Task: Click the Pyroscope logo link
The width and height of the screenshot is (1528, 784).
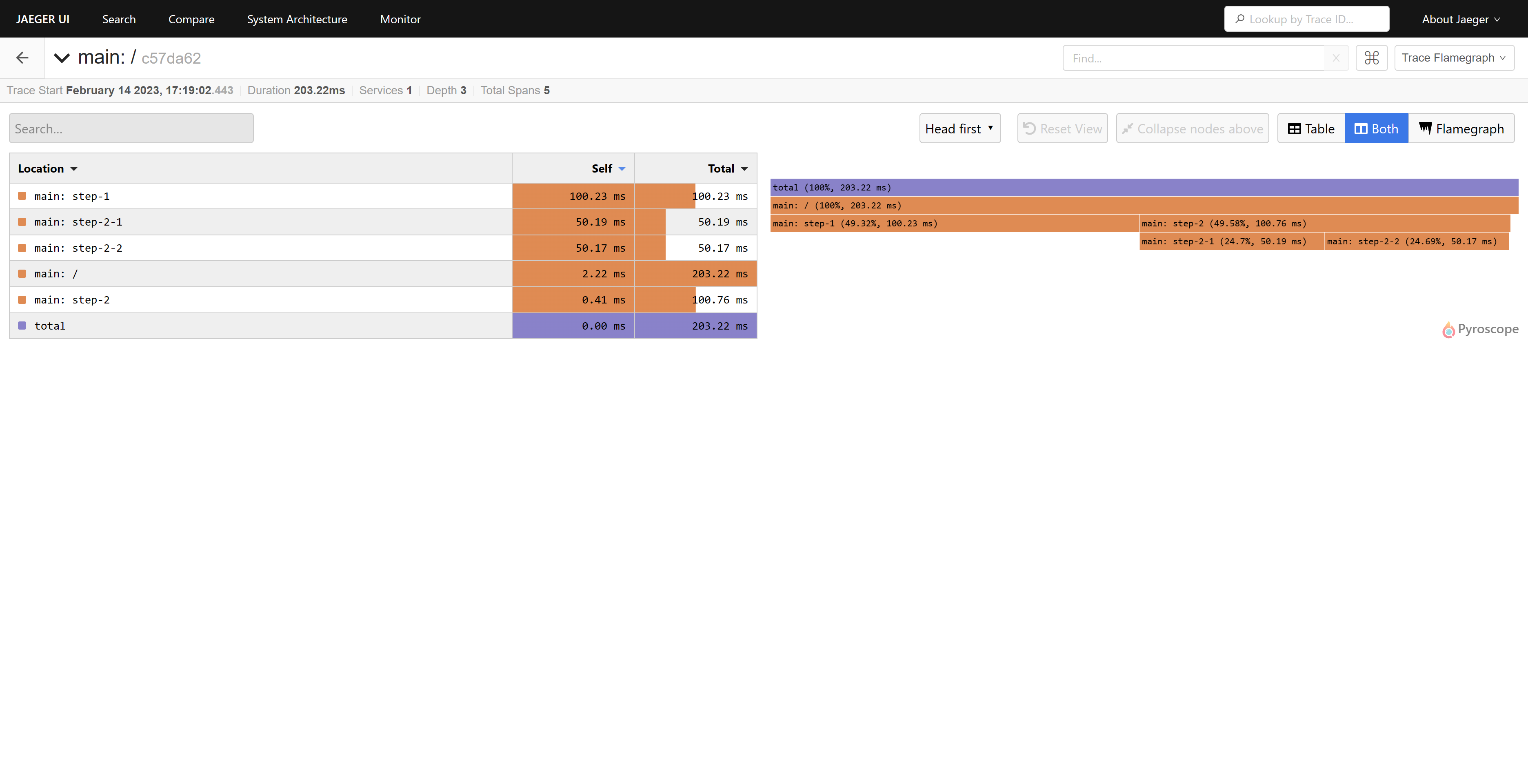Action: click(x=1480, y=329)
